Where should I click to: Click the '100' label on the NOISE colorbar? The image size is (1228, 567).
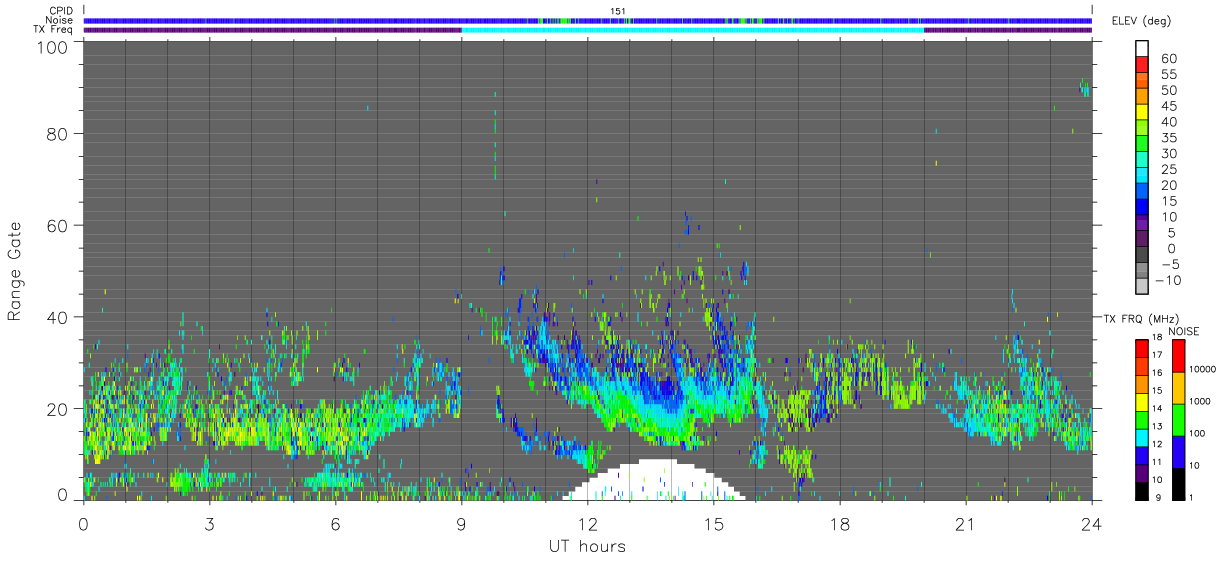coord(1197,433)
